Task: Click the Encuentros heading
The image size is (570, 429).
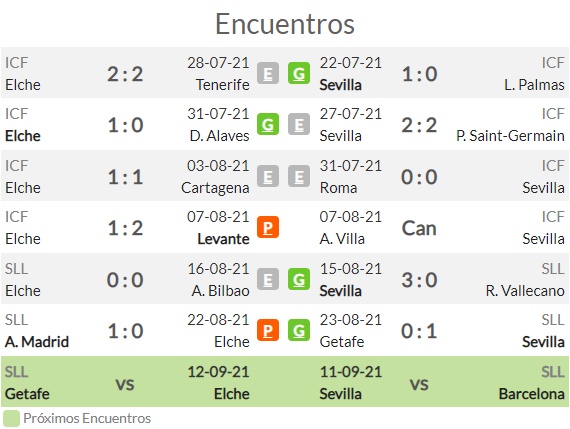Action: 285,24
